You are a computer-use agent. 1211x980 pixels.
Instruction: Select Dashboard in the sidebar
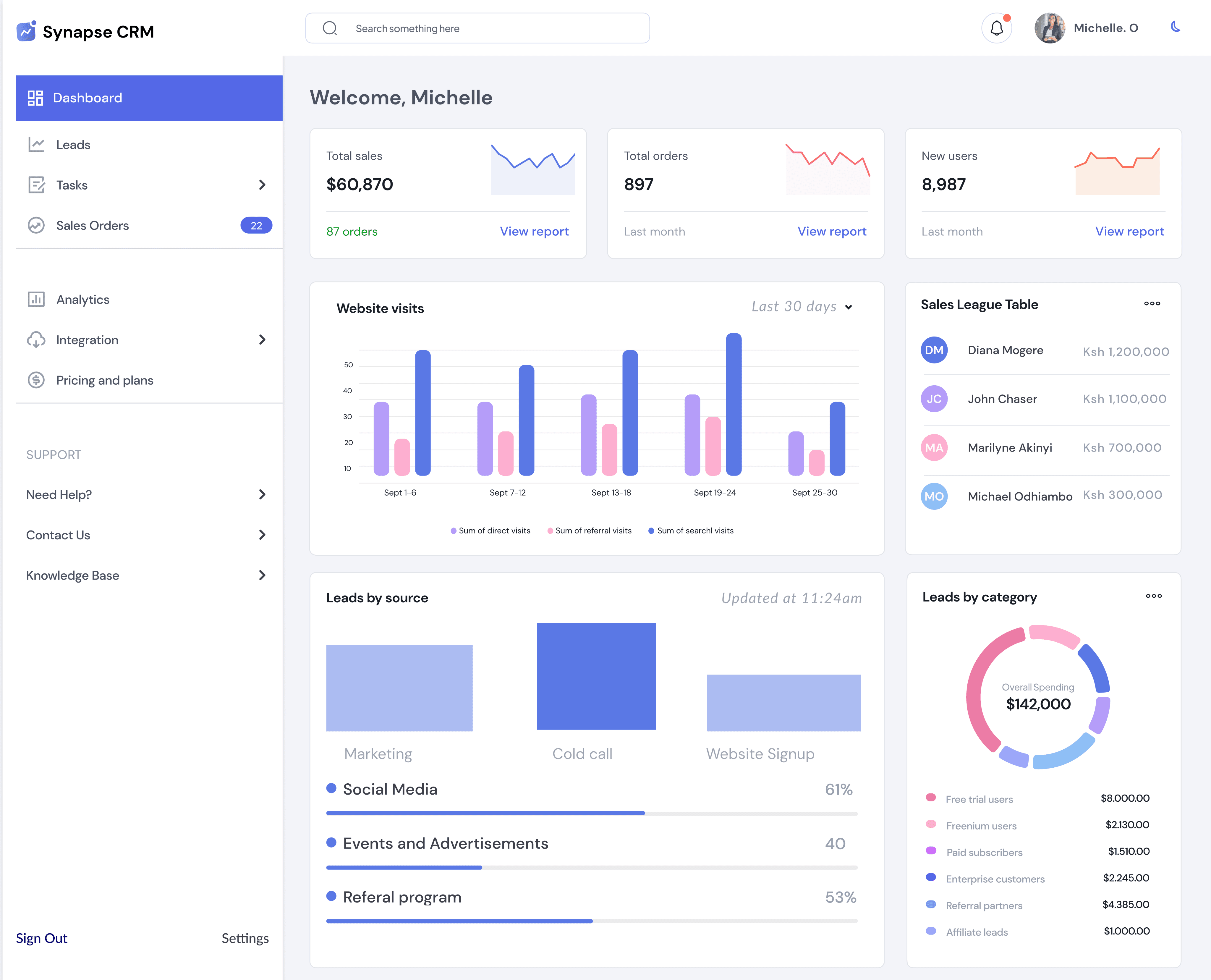tap(149, 98)
